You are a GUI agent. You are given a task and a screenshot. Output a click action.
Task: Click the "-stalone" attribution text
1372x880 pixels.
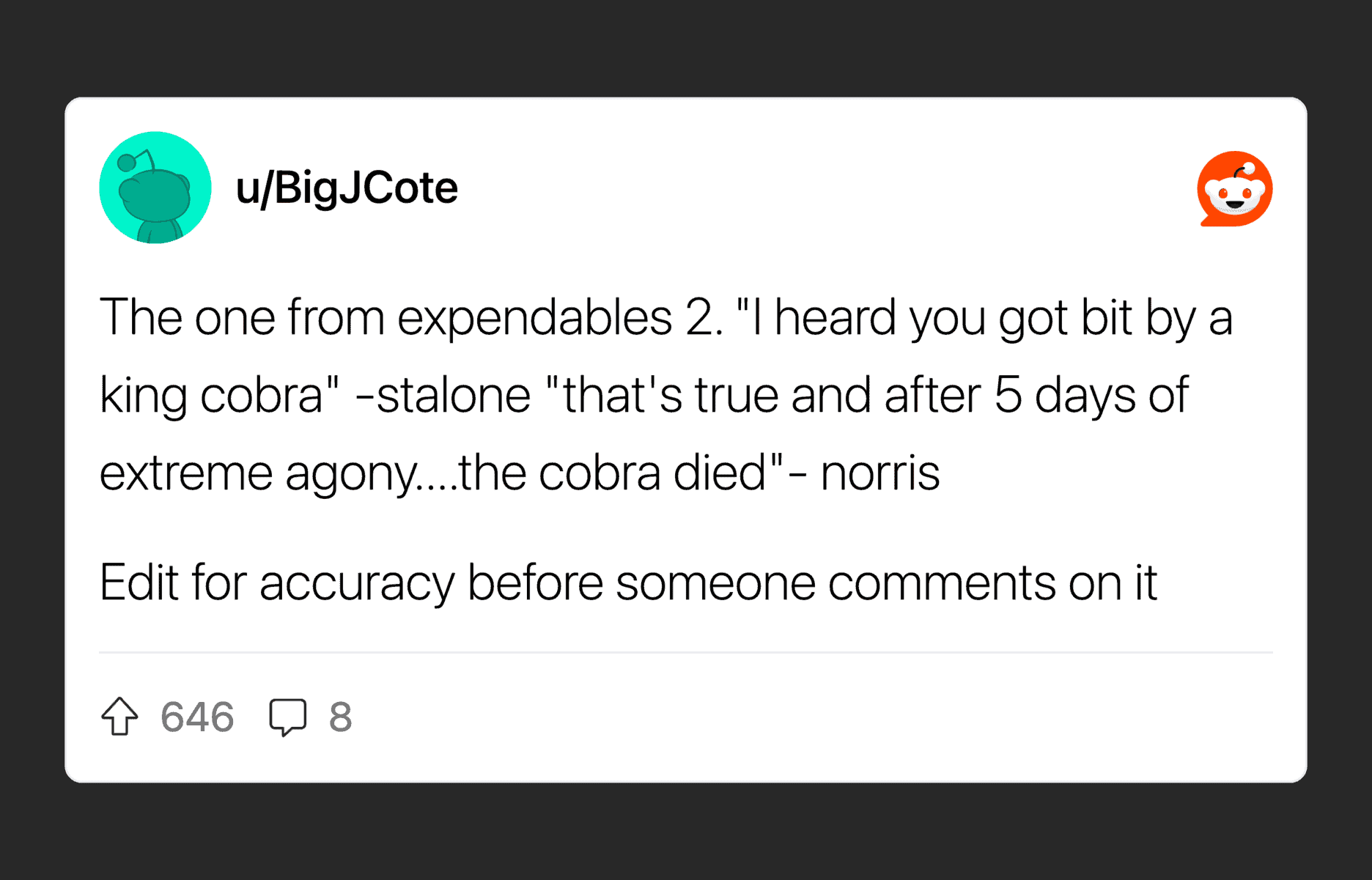(x=443, y=396)
